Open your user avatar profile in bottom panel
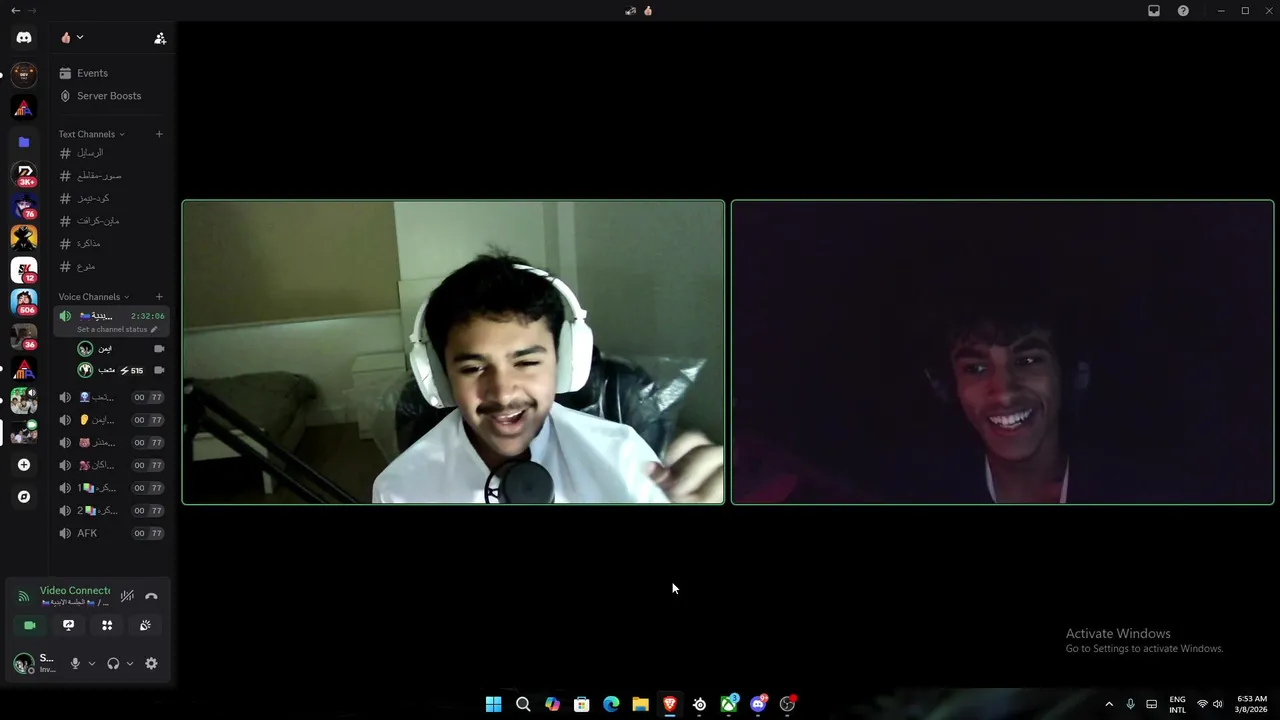1280x720 pixels. point(24,663)
